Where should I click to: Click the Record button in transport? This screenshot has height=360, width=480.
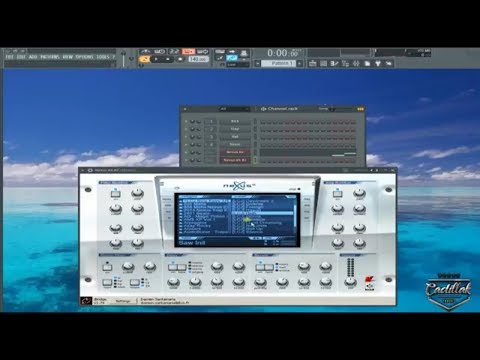point(180,59)
